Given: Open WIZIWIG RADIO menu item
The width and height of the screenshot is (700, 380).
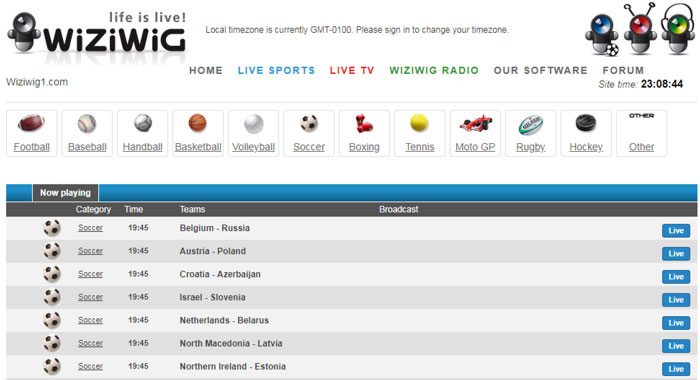Looking at the screenshot, I should pyautogui.click(x=434, y=71).
